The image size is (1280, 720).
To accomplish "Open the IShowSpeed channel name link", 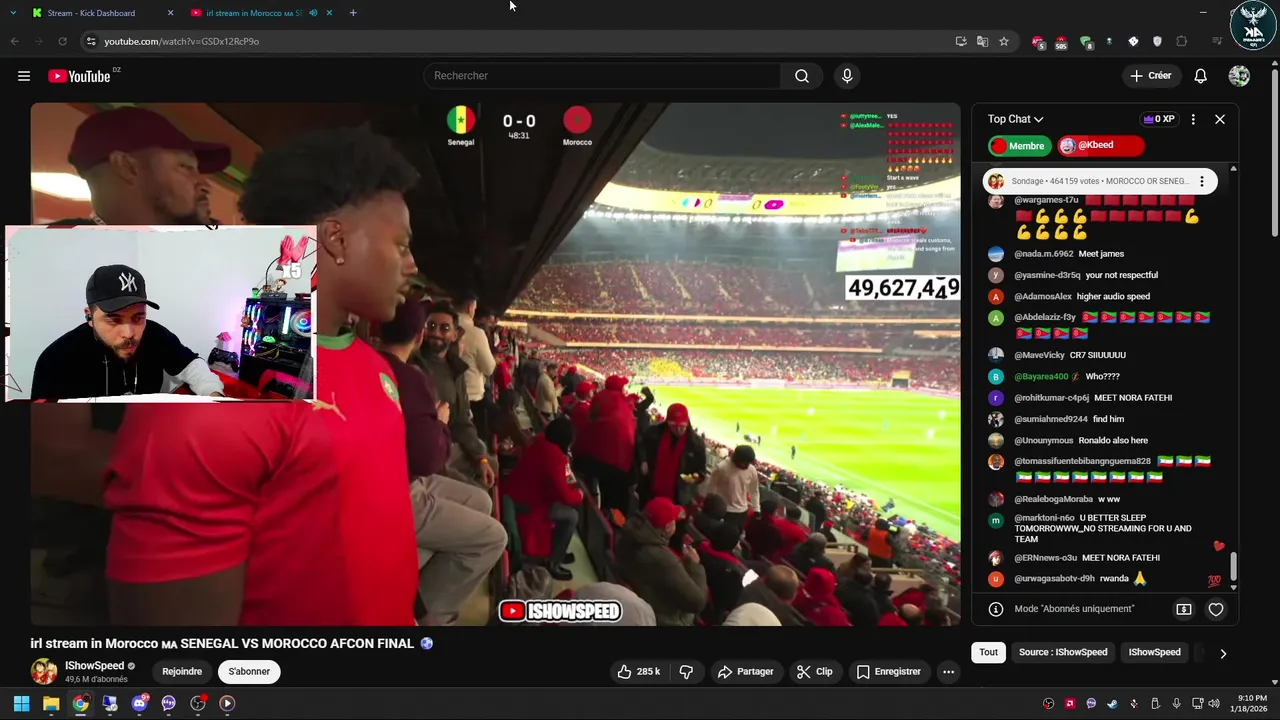I will [94, 666].
